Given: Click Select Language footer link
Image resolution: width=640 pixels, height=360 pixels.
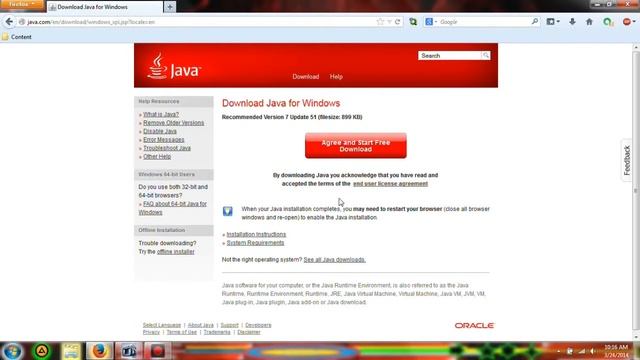Looking at the screenshot, I should pos(162,325).
